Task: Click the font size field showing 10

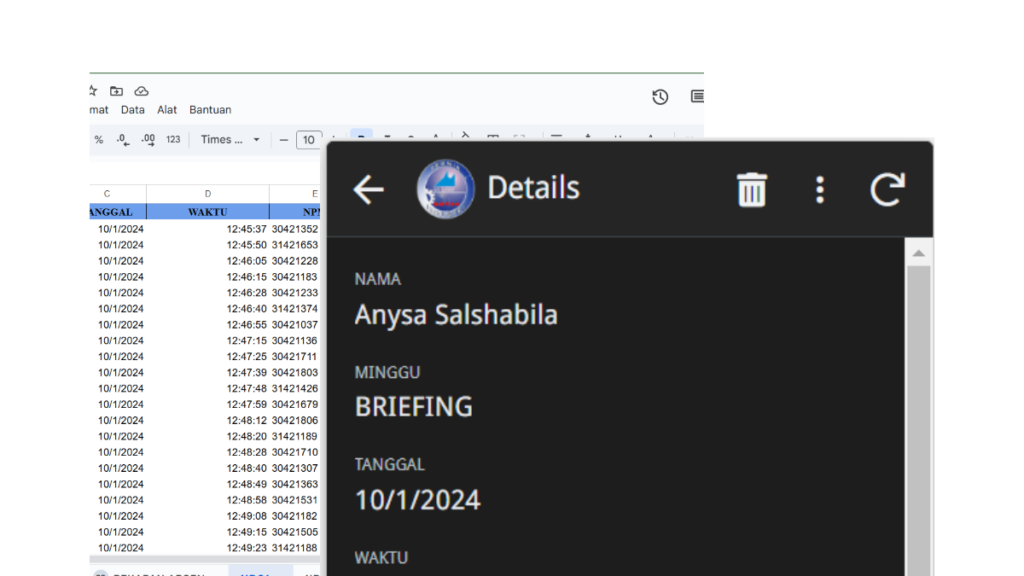Action: [309, 140]
